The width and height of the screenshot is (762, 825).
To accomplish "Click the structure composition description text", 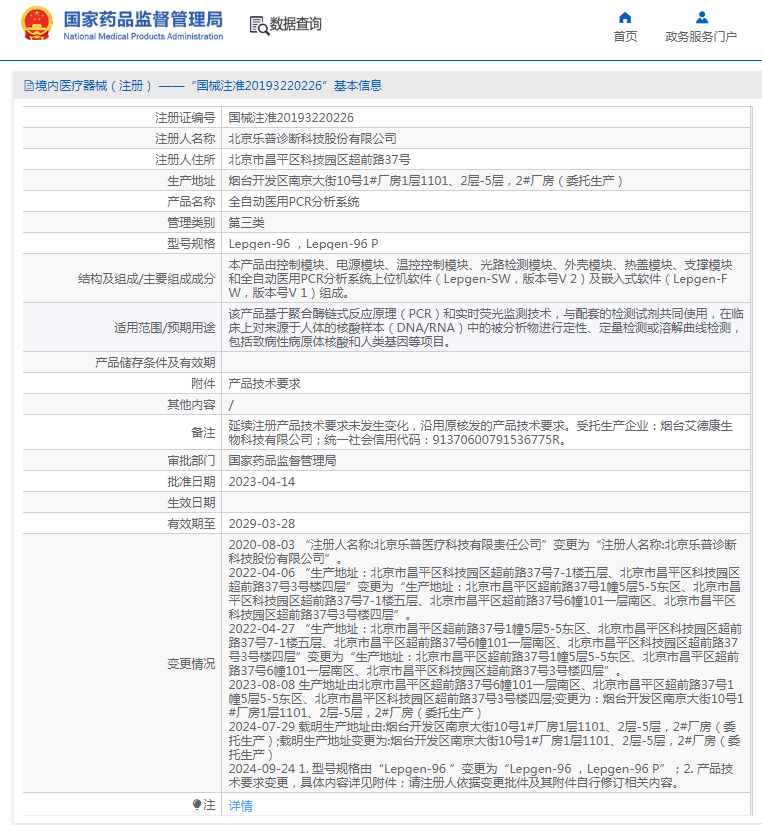I will (480, 279).
